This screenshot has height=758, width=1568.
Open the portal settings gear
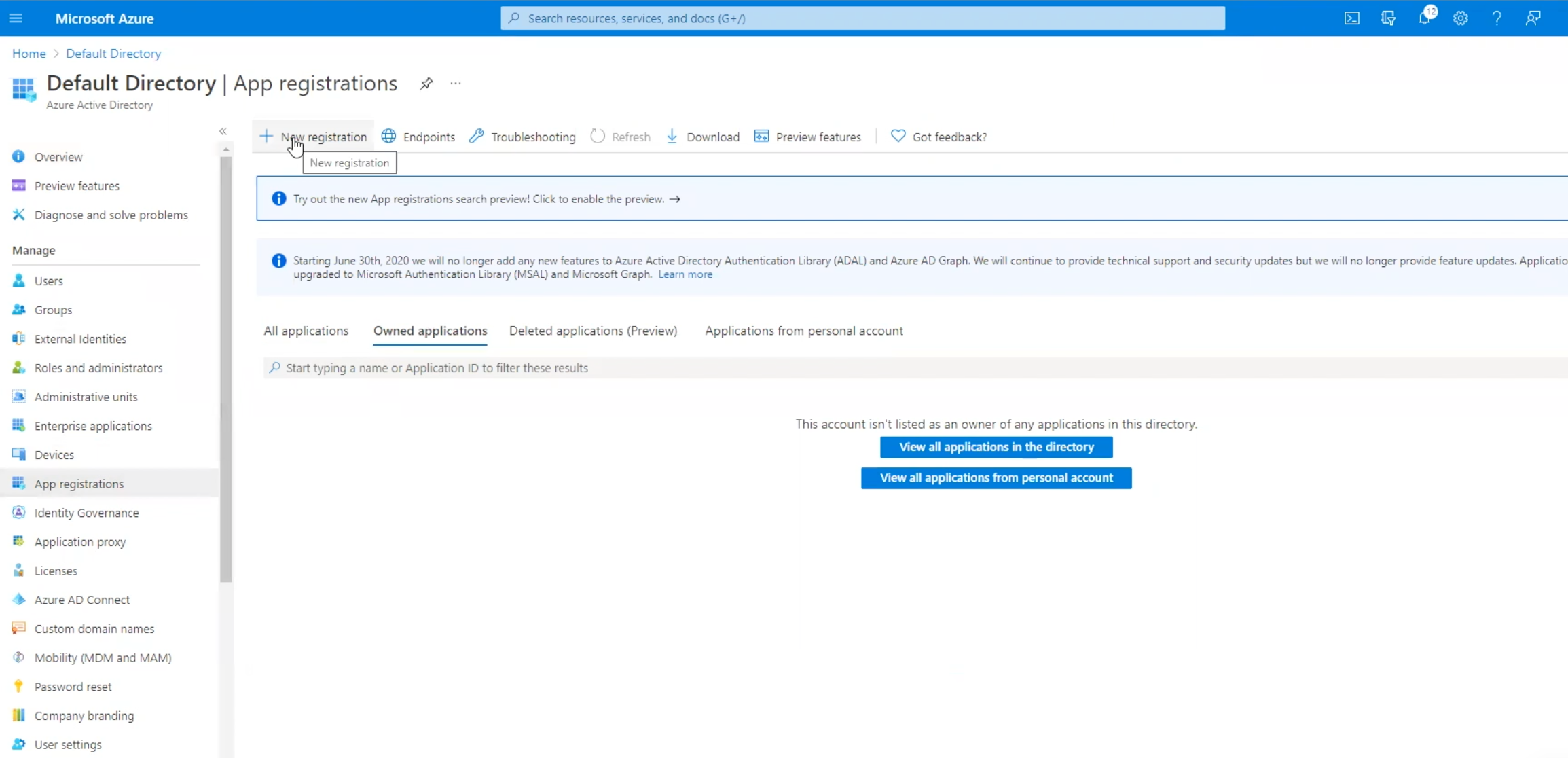(1461, 18)
